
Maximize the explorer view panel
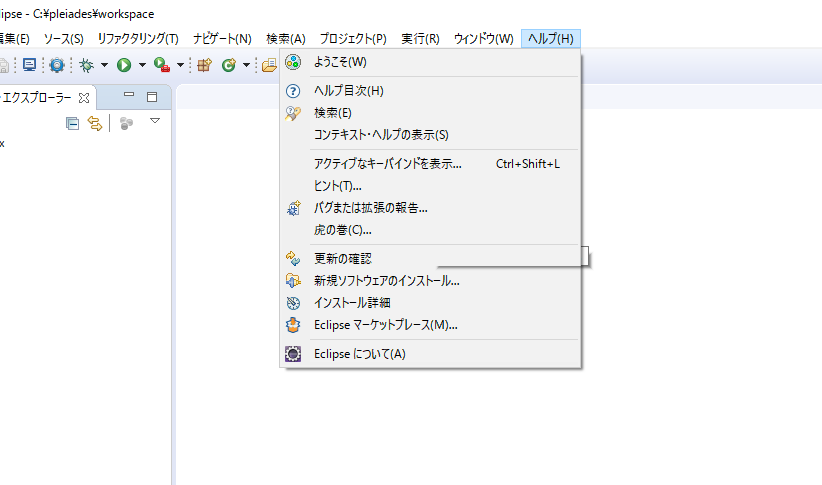(152, 97)
